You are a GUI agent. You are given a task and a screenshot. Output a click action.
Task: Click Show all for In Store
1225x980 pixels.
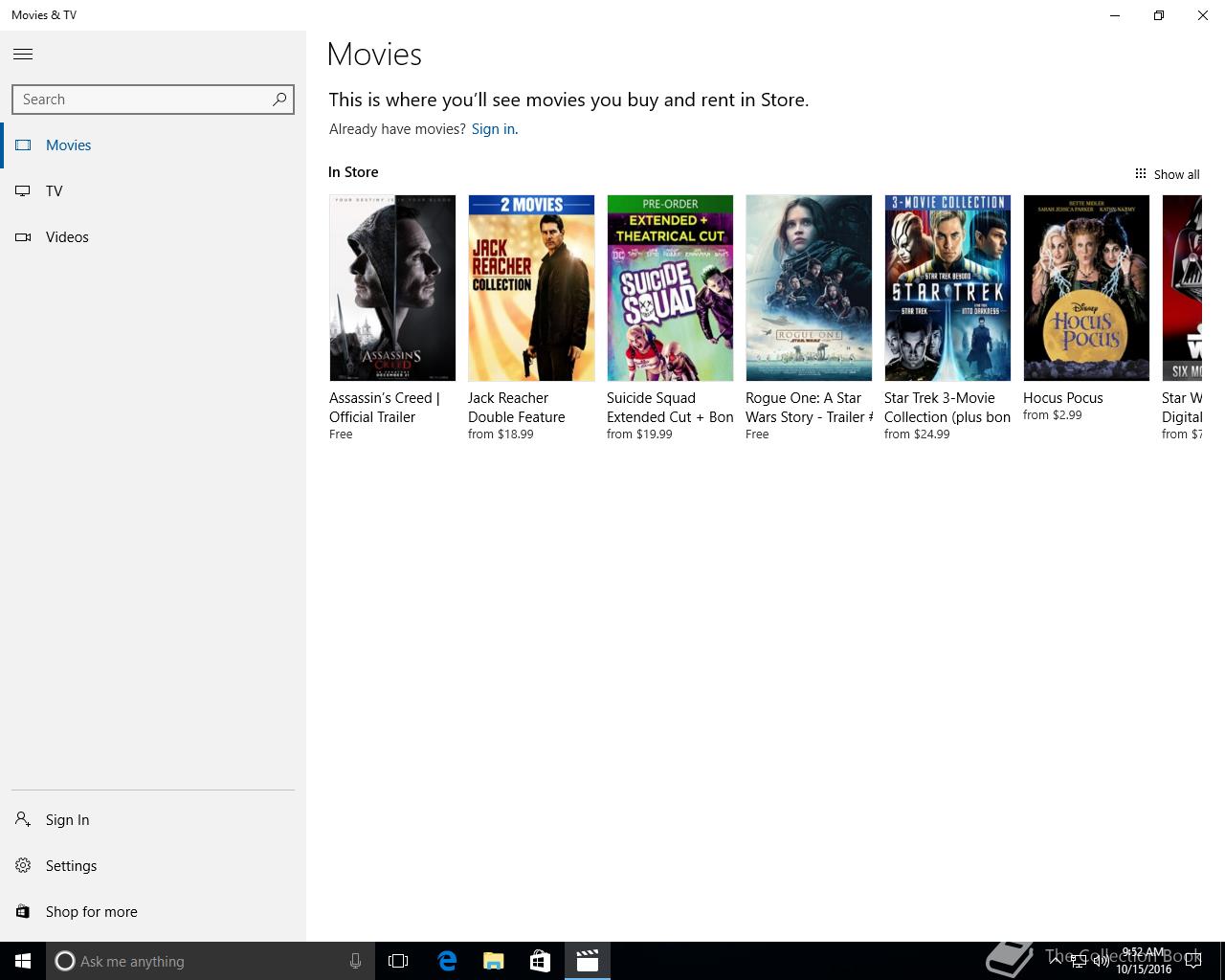(1167, 174)
